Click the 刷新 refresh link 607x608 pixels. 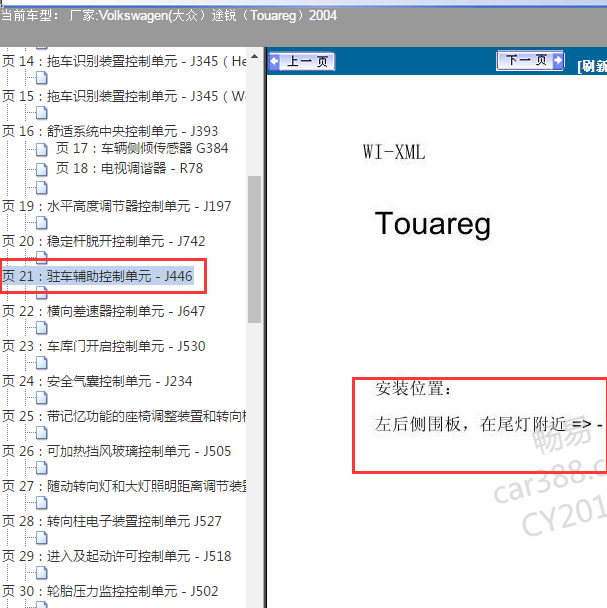(x=592, y=66)
